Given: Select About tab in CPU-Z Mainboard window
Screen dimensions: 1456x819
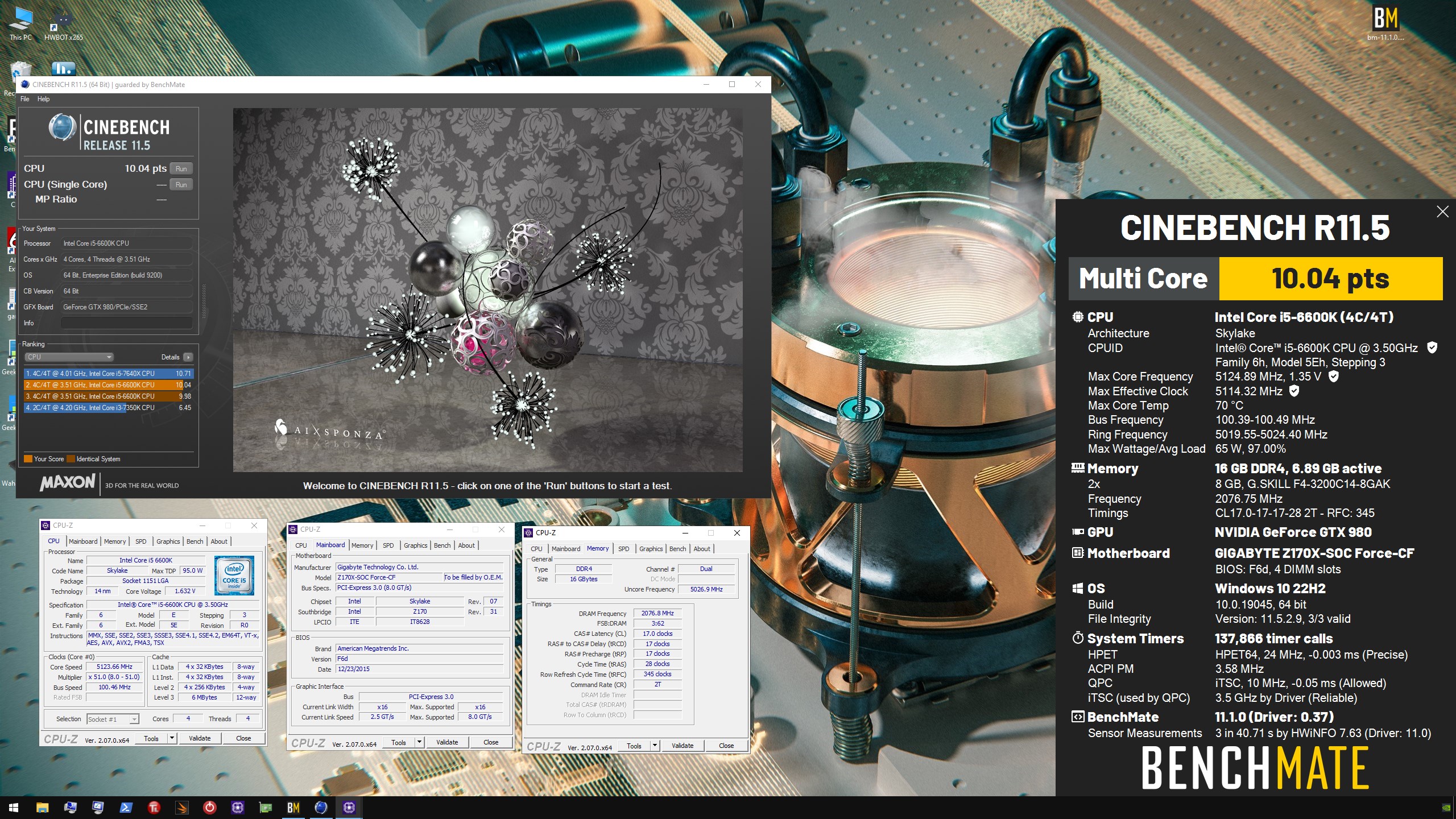Looking at the screenshot, I should 466,545.
